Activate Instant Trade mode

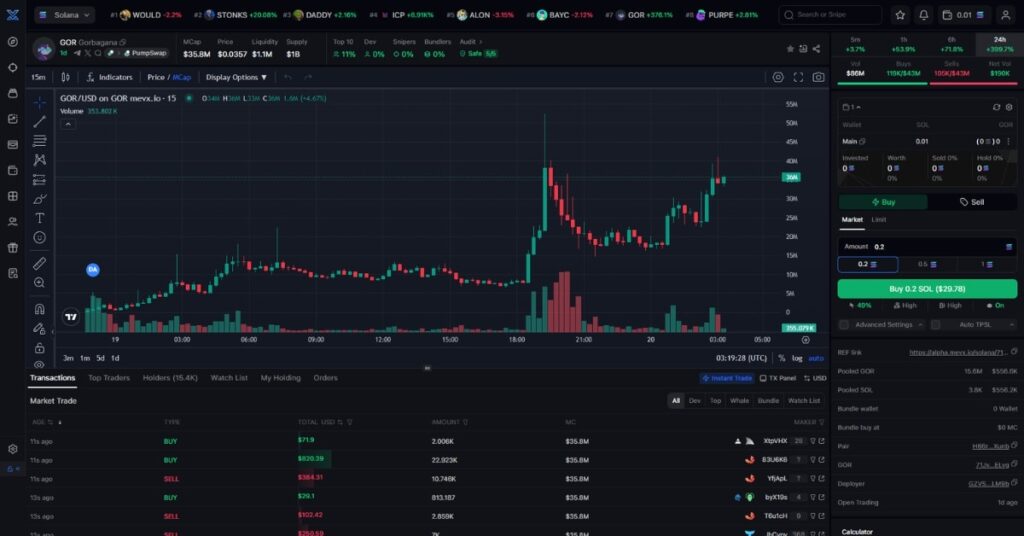(726, 378)
